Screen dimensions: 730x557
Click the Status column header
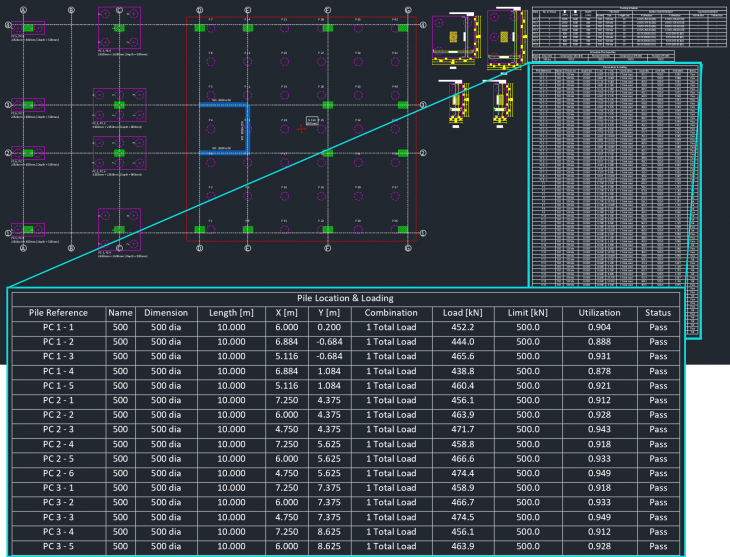659,313
